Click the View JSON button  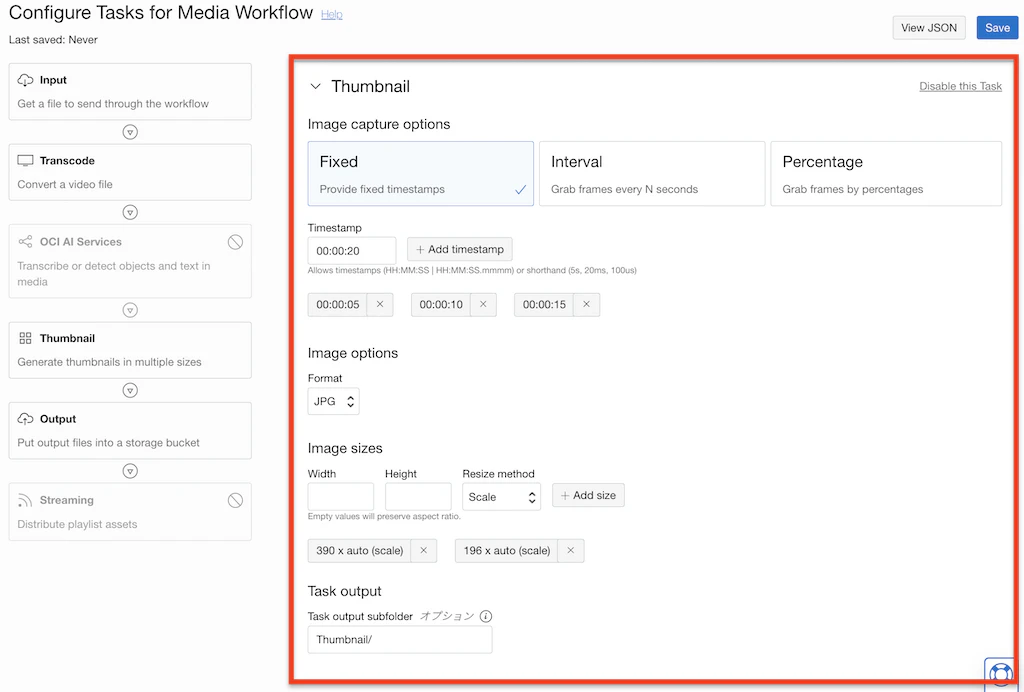(x=929, y=27)
